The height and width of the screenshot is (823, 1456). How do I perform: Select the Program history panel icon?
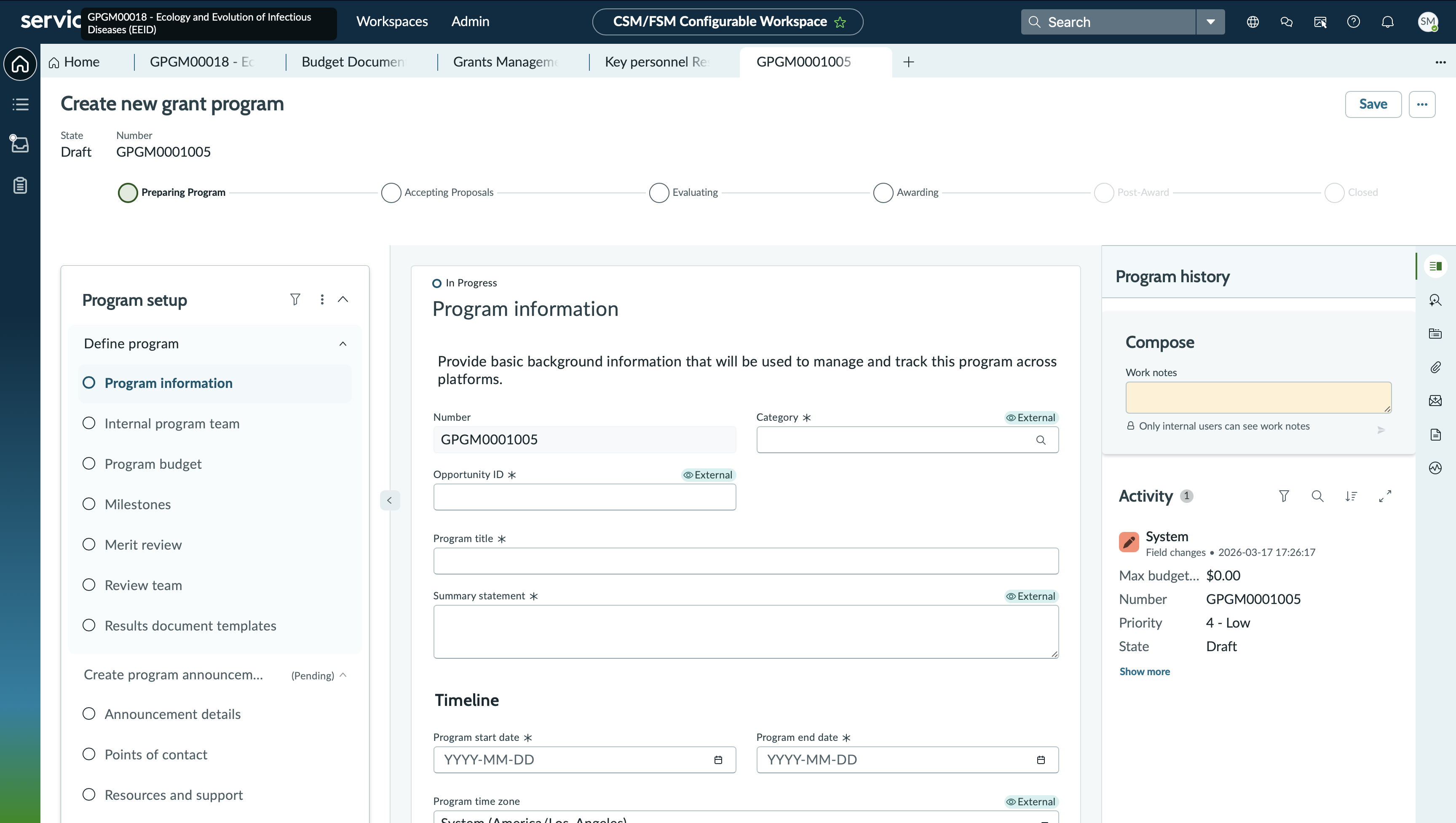coord(1435,266)
